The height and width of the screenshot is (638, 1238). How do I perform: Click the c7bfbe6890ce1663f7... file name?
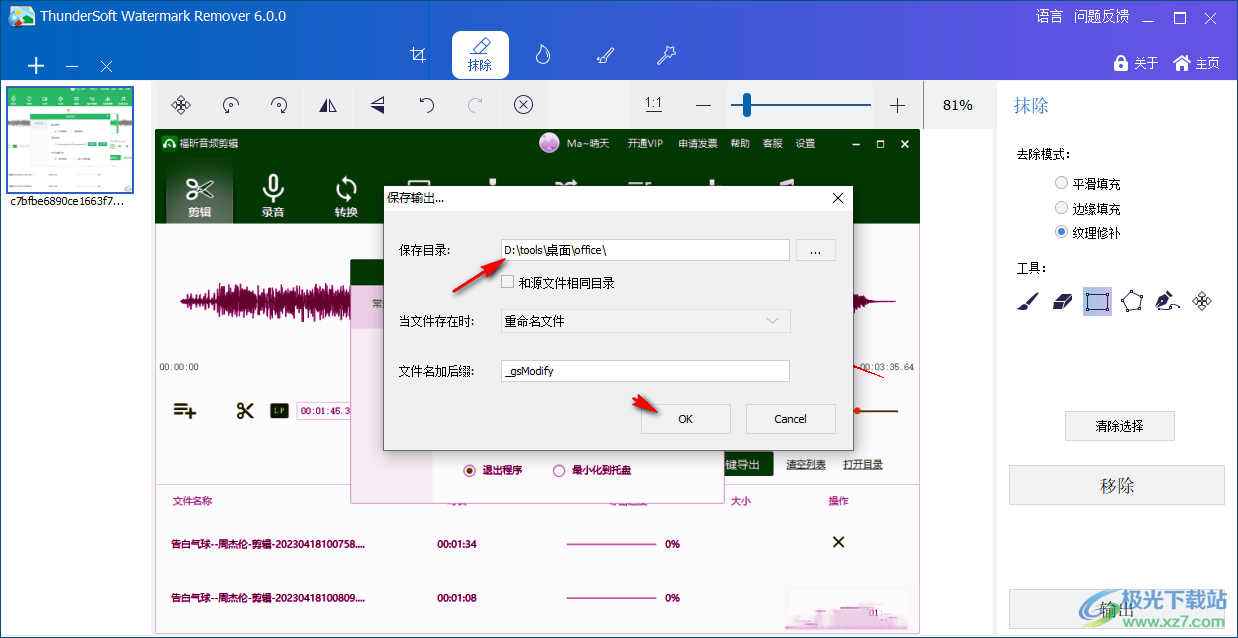click(x=68, y=201)
